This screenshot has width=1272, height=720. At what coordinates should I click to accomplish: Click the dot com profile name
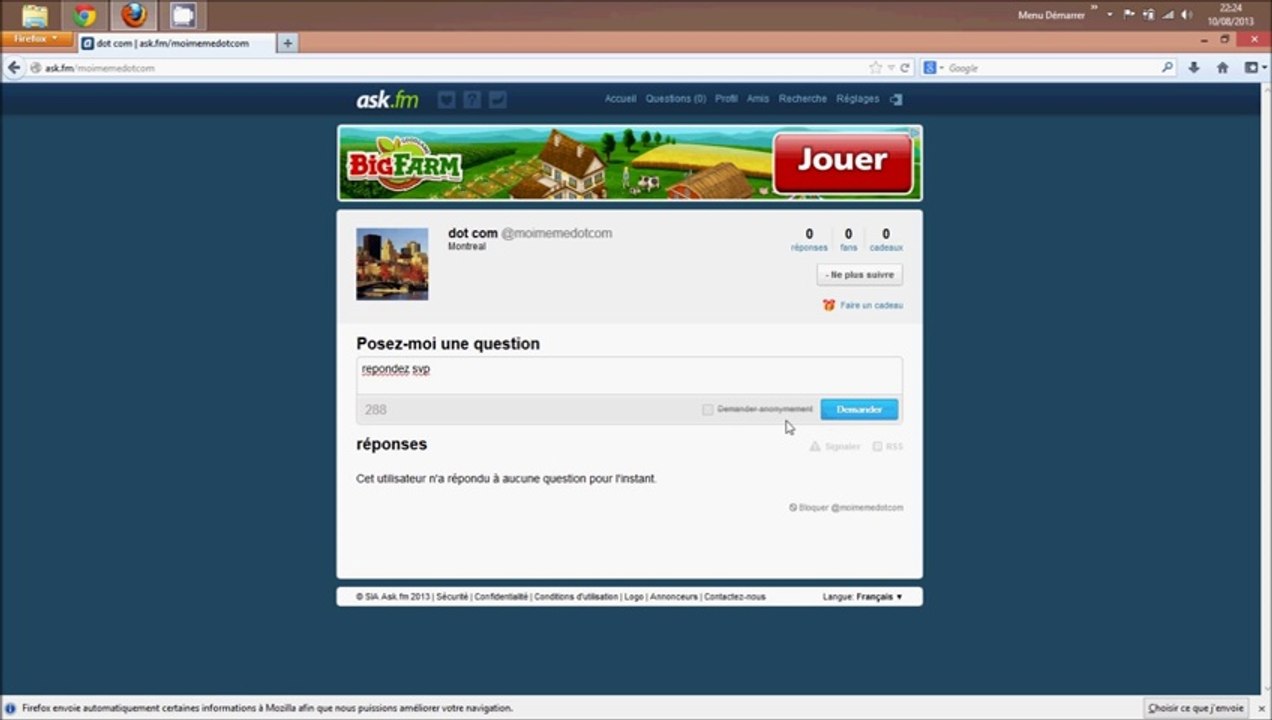point(472,233)
